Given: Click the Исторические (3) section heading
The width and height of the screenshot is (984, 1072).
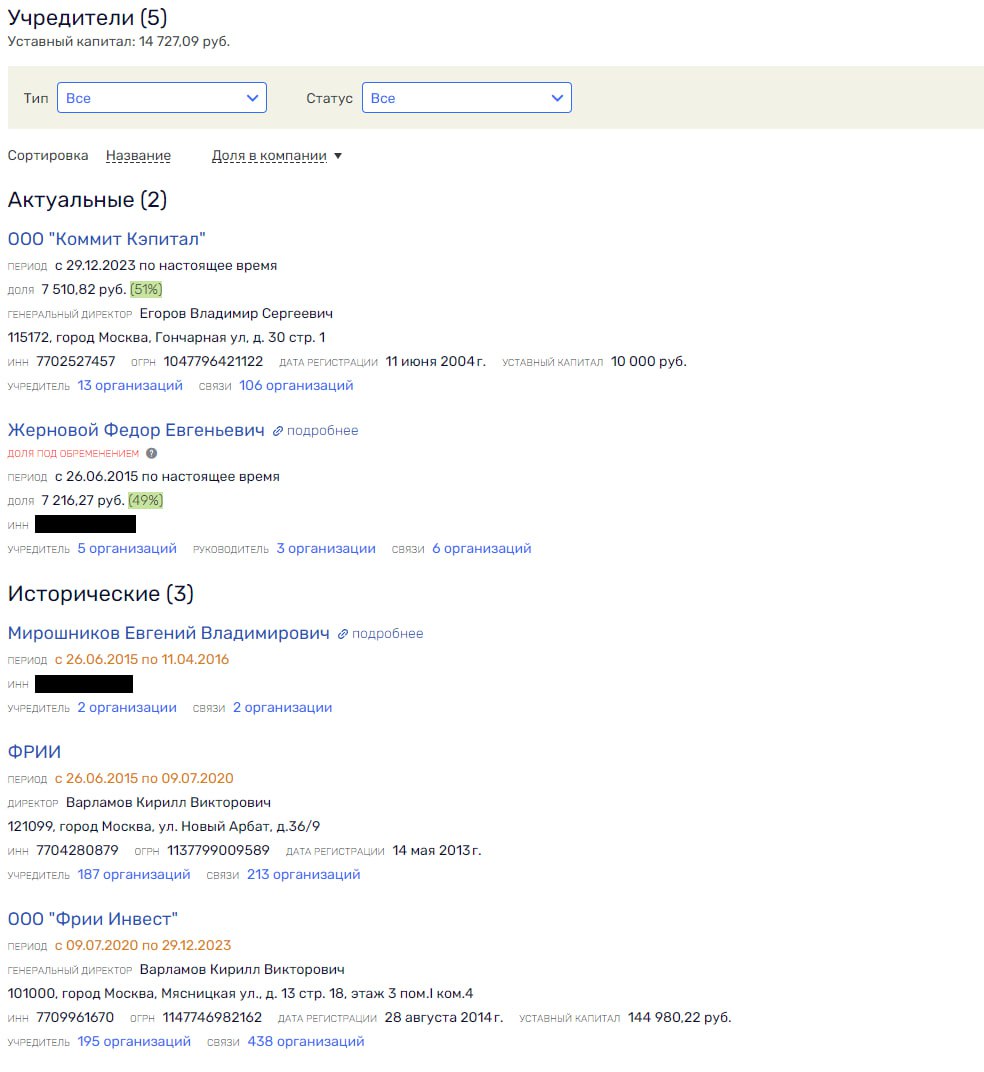Looking at the screenshot, I should coord(101,593).
